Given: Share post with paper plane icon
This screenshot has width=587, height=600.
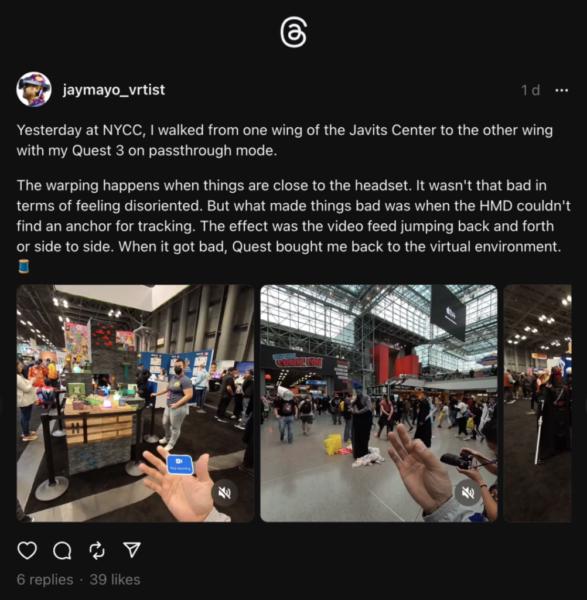Looking at the screenshot, I should click(x=132, y=549).
